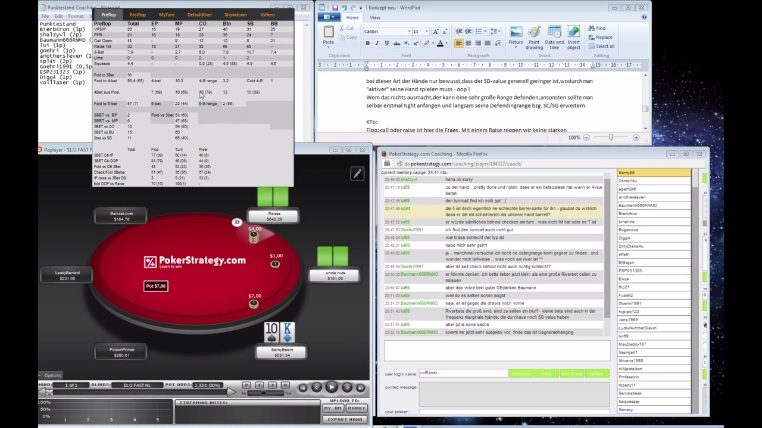The height and width of the screenshot is (428, 762).
Task: Click the WordPad zoom slider handle
Action: coord(611,137)
